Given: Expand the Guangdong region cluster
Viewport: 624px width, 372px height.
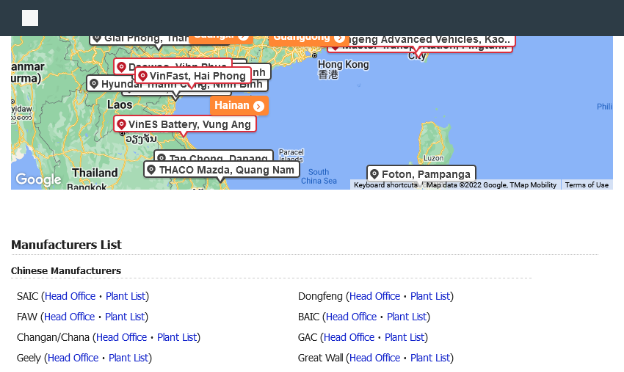Looking at the screenshot, I should [x=308, y=39].
